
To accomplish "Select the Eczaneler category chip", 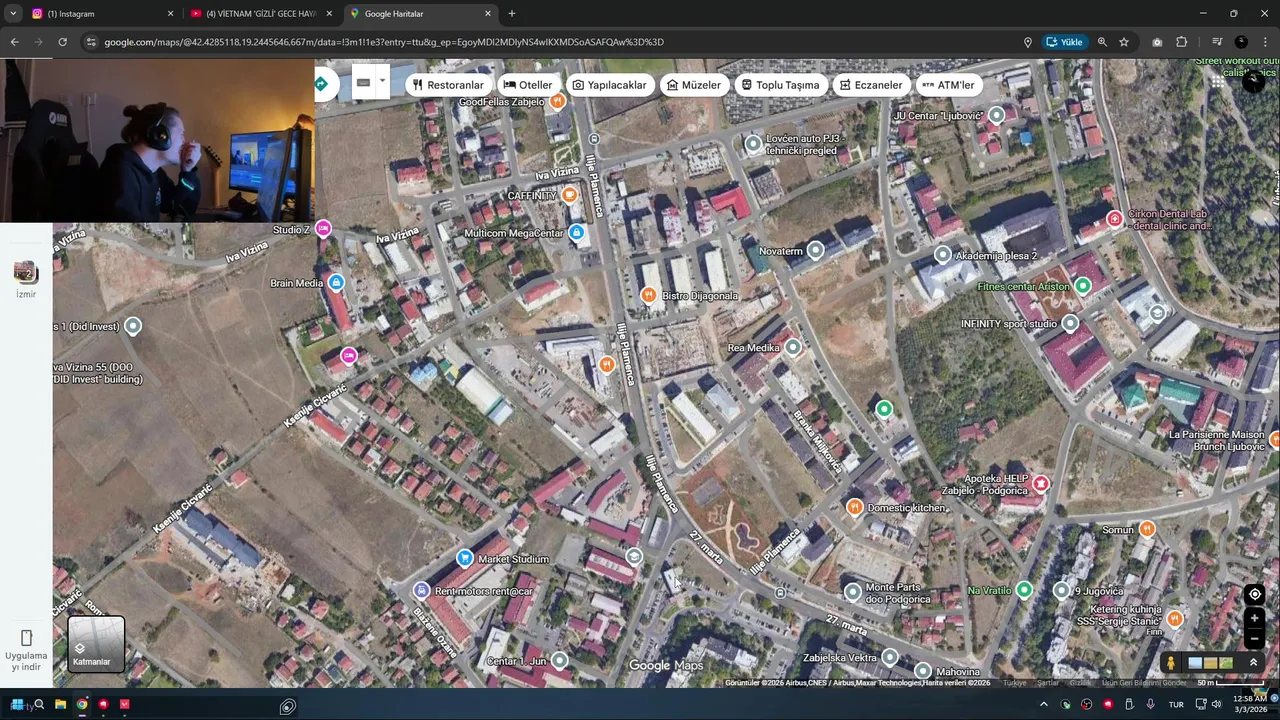I will (870, 85).
